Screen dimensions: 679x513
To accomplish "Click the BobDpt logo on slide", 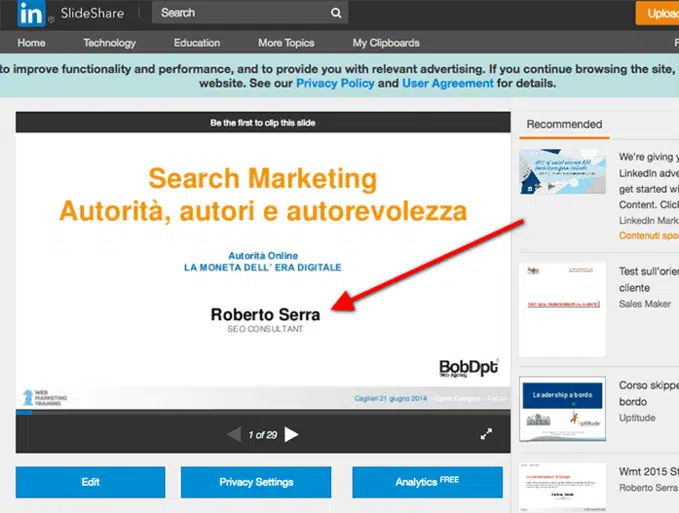I will pyautogui.click(x=469, y=368).
